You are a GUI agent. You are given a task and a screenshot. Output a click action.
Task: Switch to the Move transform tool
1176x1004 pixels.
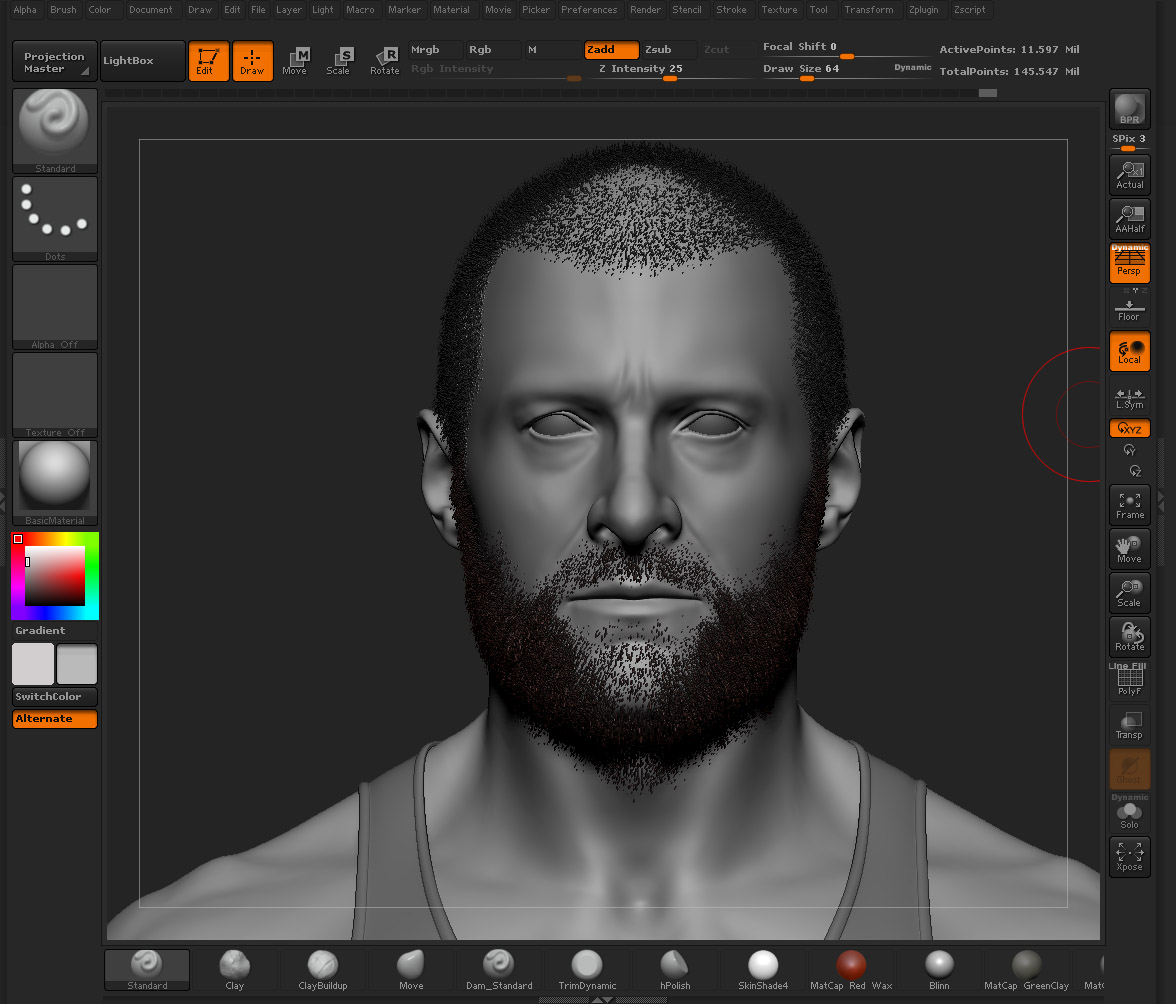(x=296, y=61)
